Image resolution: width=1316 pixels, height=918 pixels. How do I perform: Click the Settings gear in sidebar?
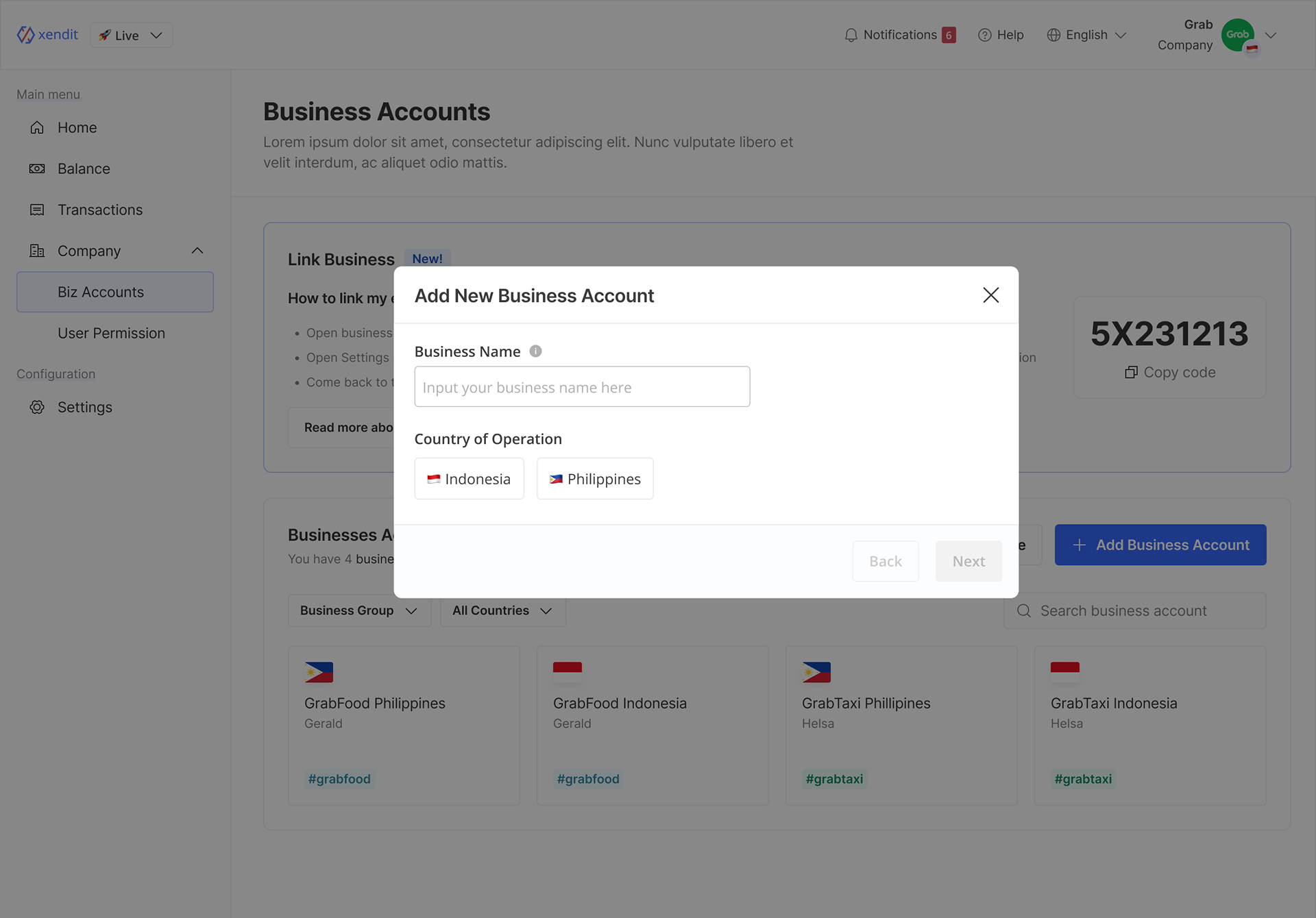[37, 407]
